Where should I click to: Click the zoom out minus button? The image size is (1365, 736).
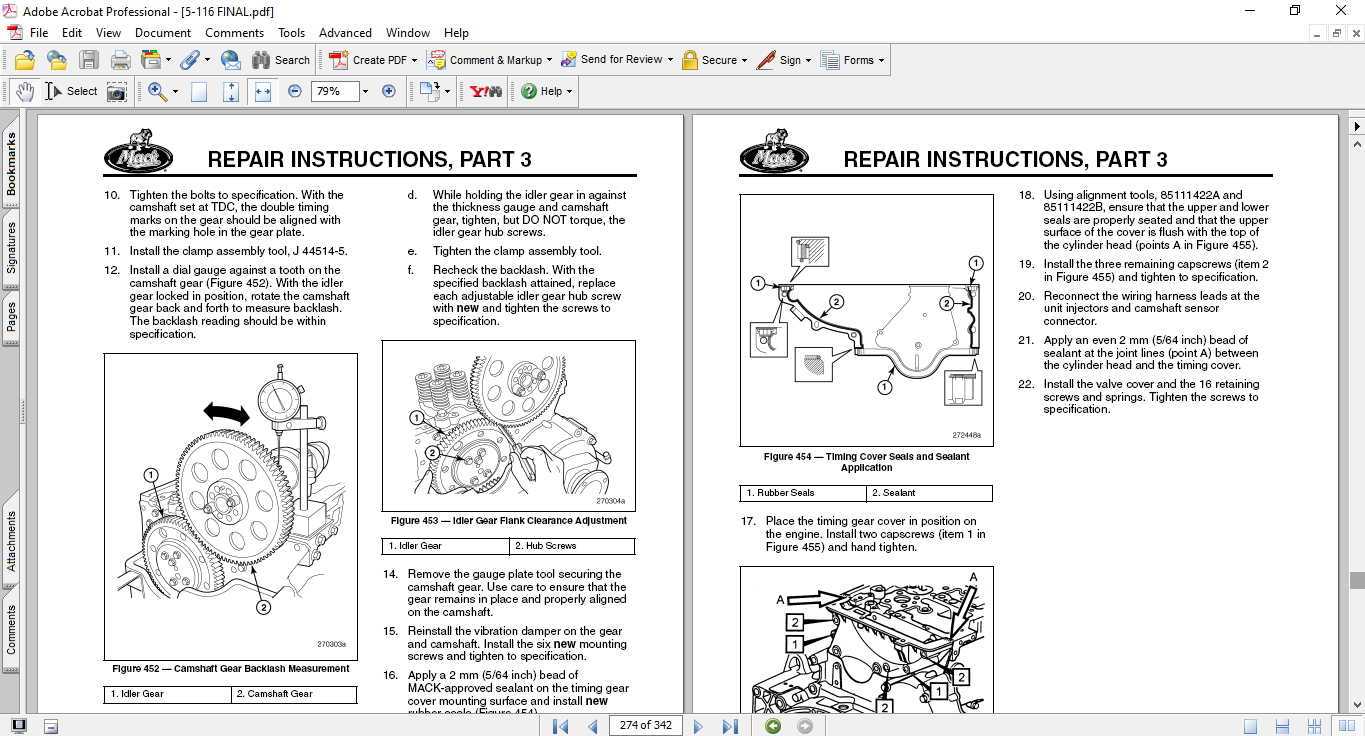click(295, 91)
